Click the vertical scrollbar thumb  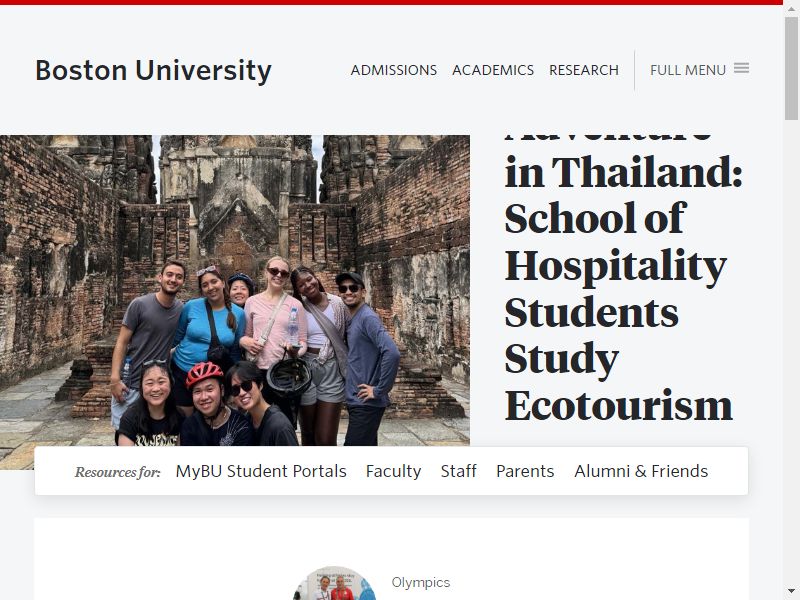(x=791, y=68)
